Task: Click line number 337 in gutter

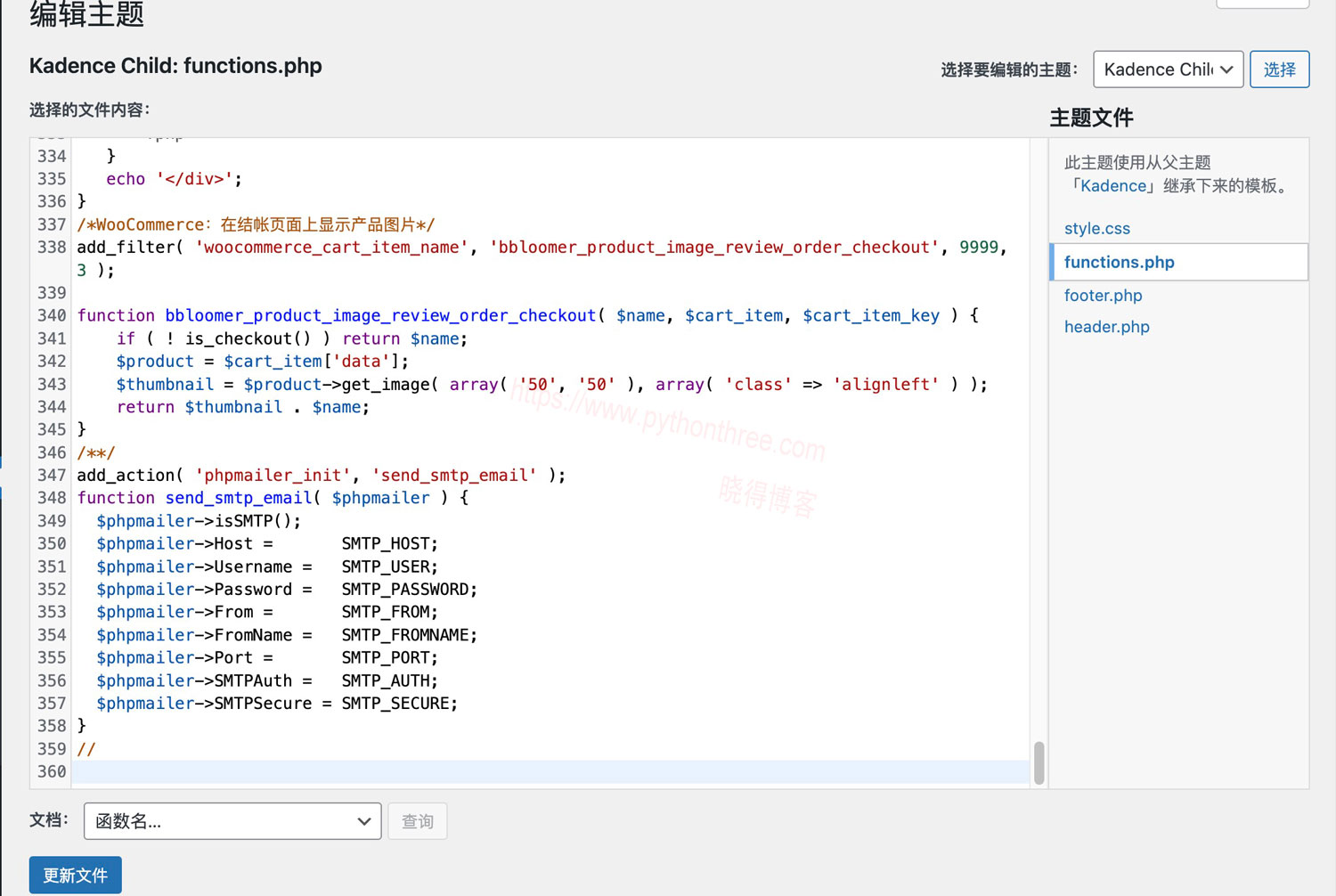Action: [x=52, y=224]
